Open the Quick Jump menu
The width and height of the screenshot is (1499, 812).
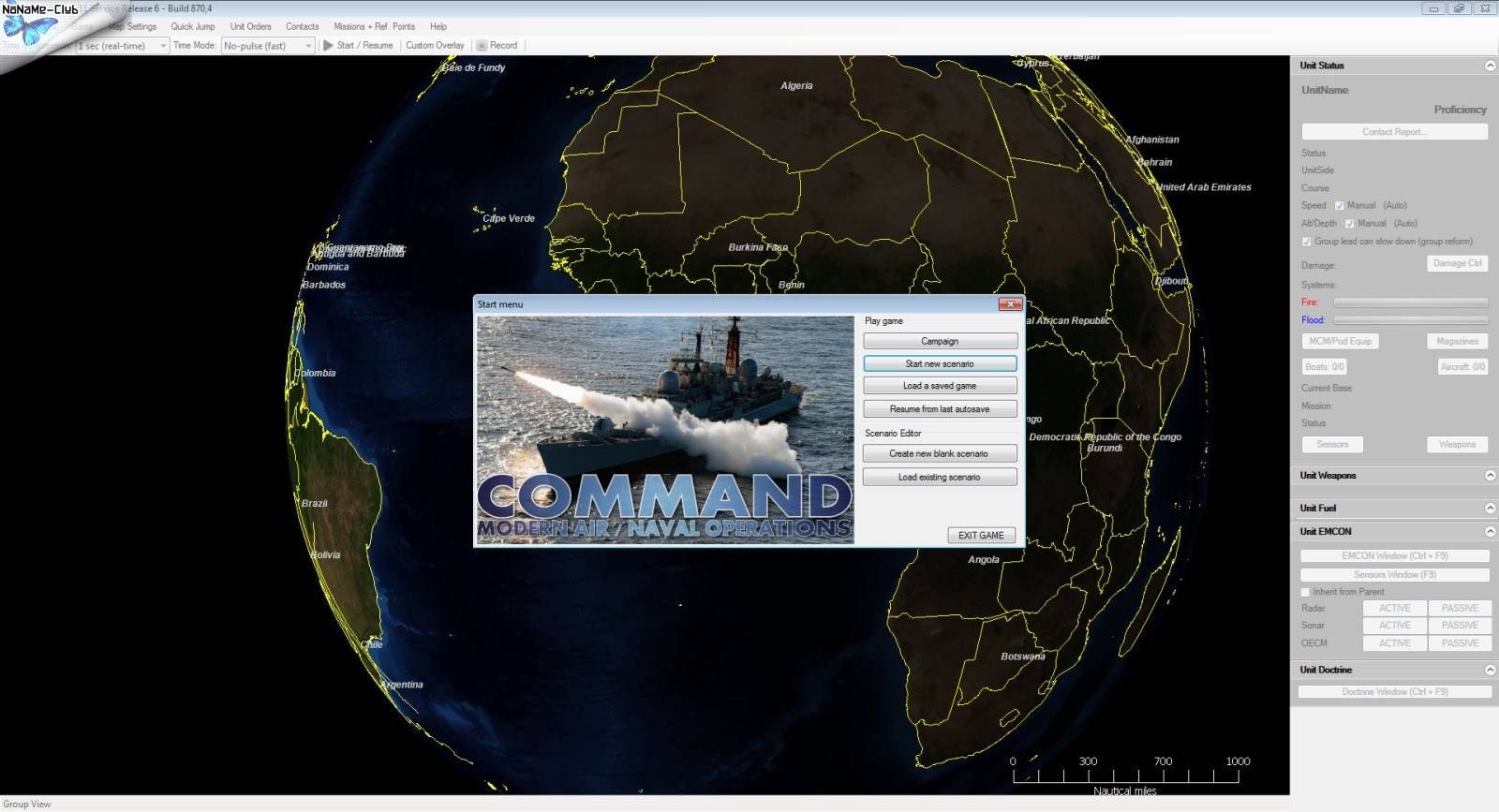coord(193,26)
